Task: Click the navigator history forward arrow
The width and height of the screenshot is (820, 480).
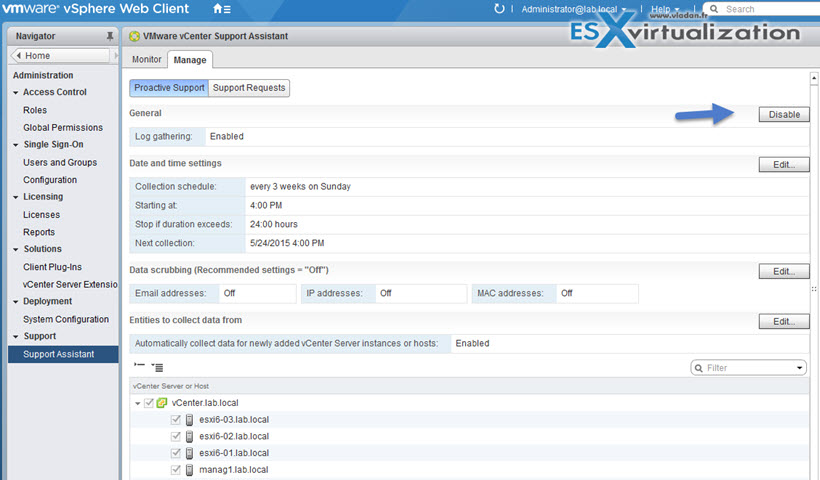Action: click(x=116, y=55)
